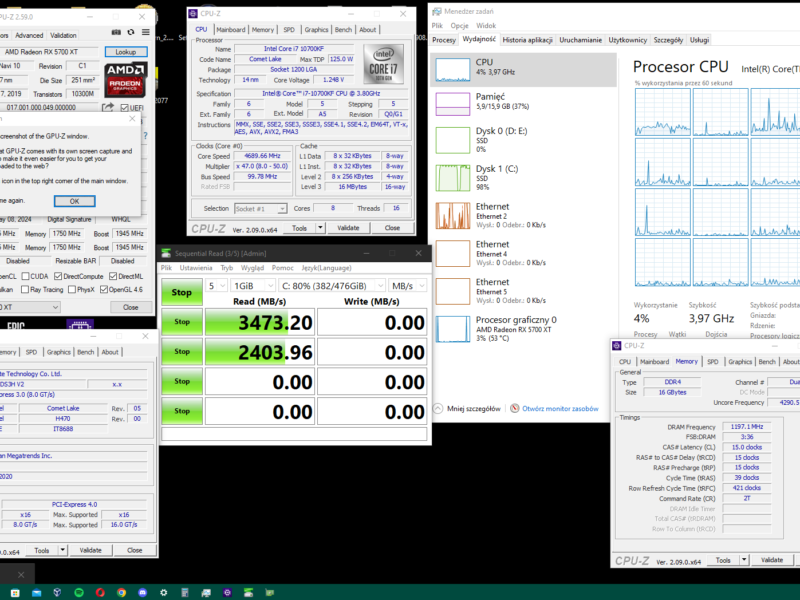
Task: Click resource monitor icon beside Otwórz monitor zasobów
Action: click(x=515, y=408)
